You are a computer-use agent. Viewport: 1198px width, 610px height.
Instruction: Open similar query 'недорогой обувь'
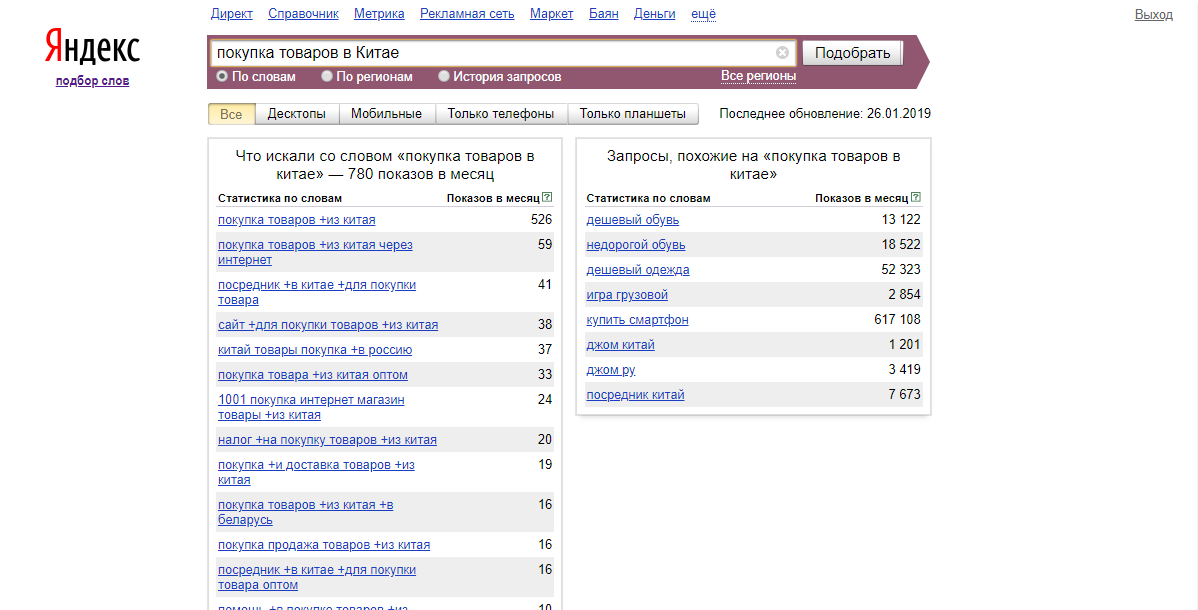[x=636, y=245]
